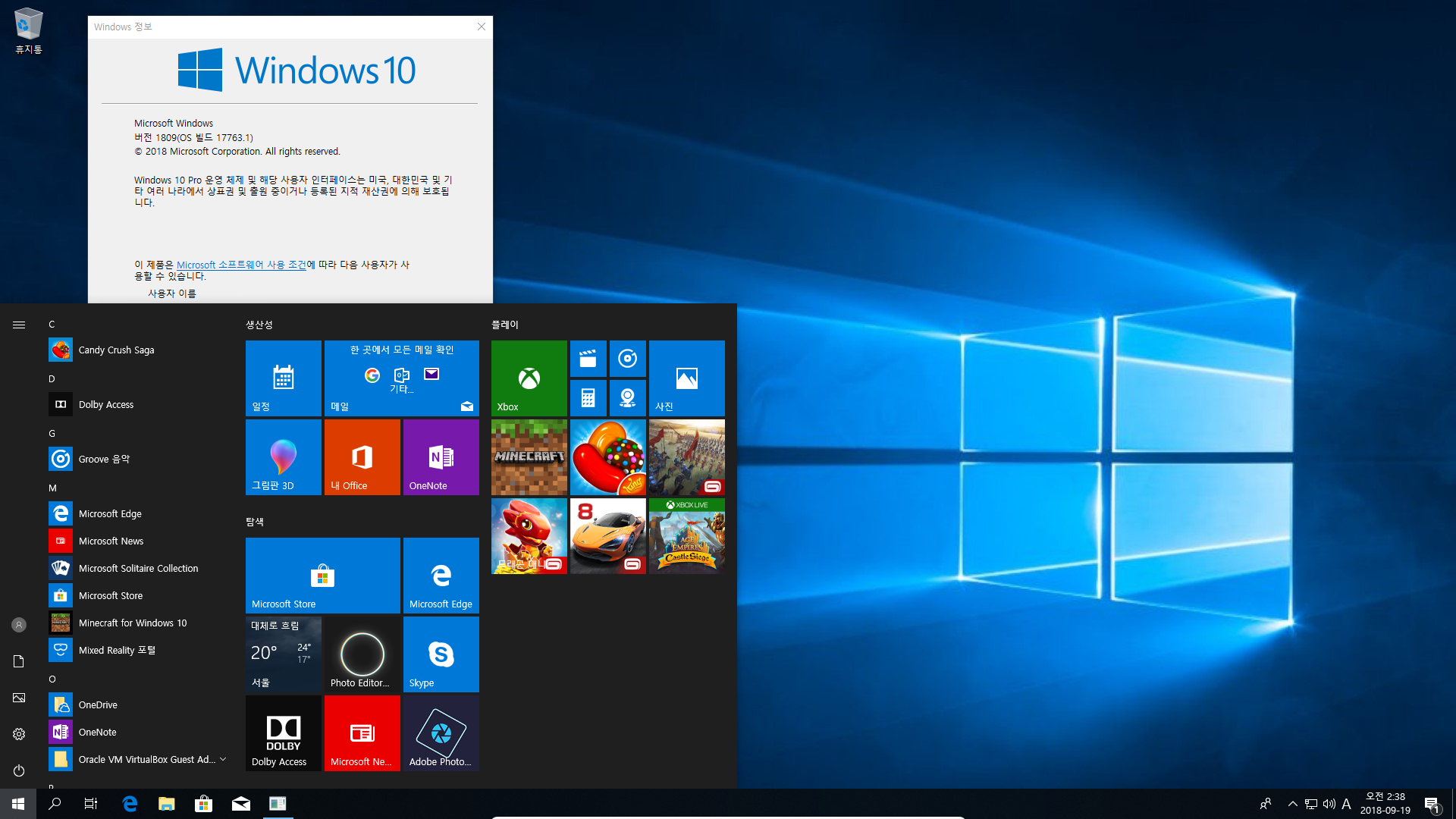The width and height of the screenshot is (1456, 819).
Task: Open the Camera small tile
Action: [628, 398]
